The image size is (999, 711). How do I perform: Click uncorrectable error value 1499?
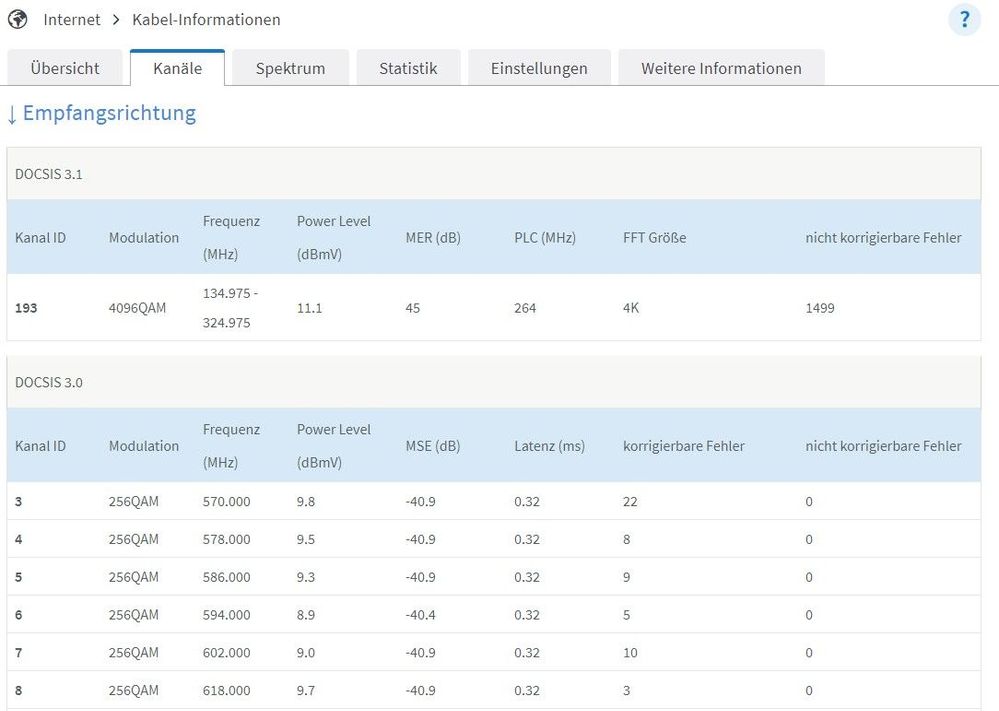coord(820,308)
